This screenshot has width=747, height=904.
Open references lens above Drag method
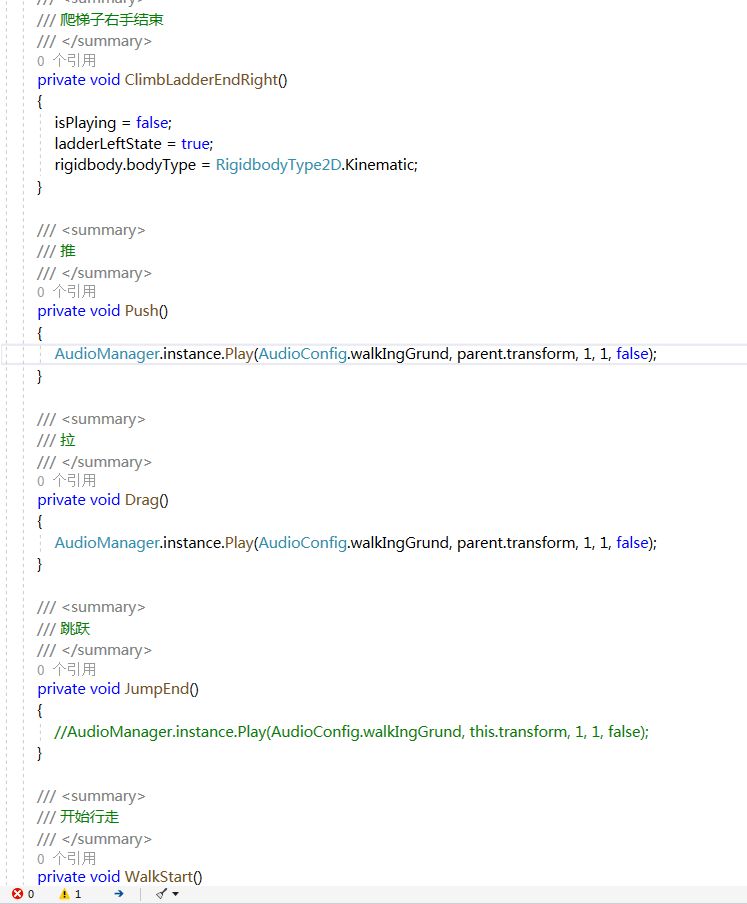click(x=66, y=481)
